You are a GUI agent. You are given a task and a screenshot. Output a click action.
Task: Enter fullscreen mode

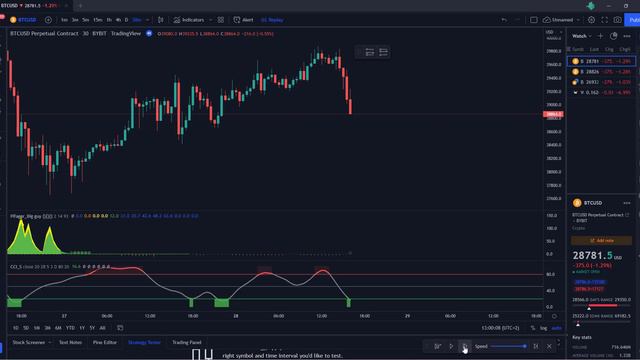point(604,20)
